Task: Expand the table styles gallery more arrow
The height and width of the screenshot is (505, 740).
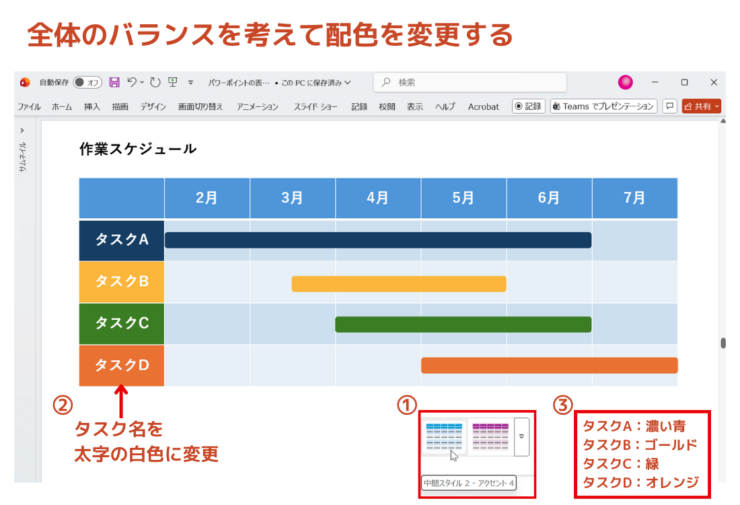Action: (521, 437)
